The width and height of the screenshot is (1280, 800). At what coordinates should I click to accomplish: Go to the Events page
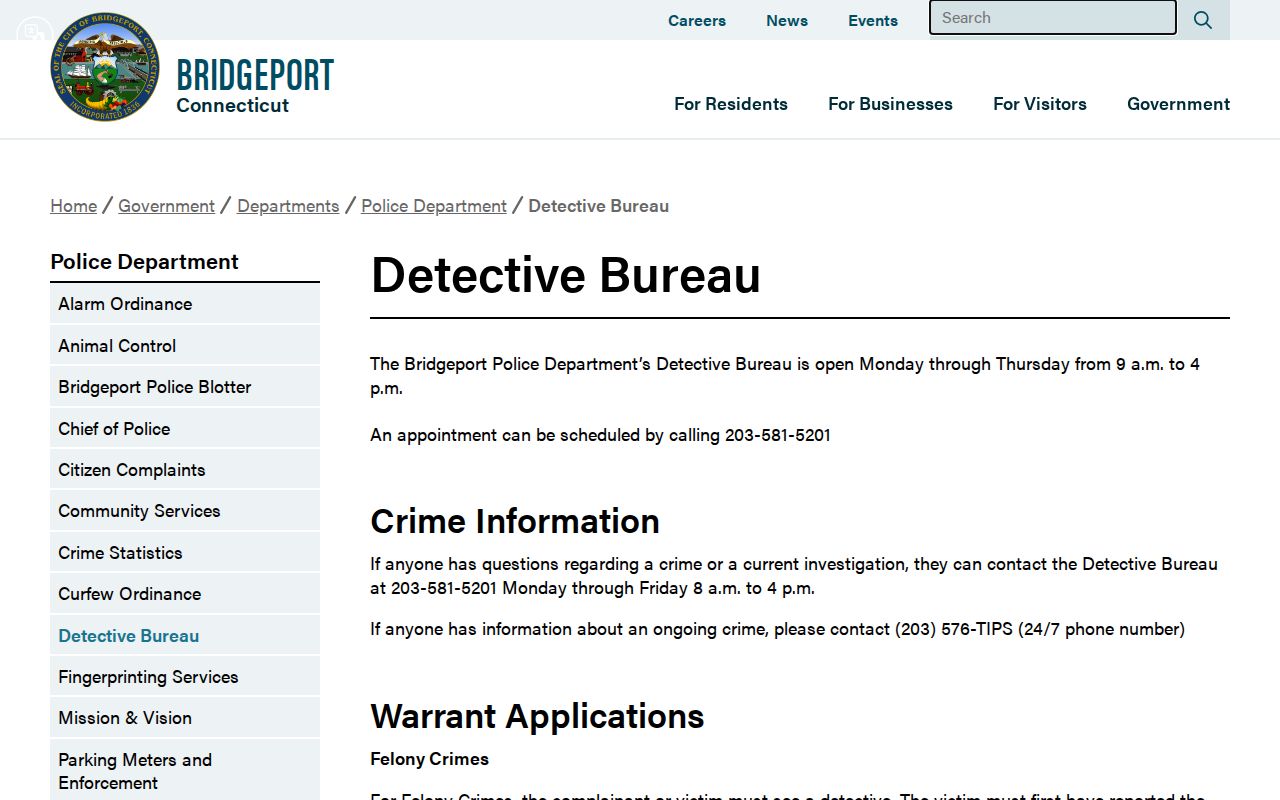tap(873, 20)
